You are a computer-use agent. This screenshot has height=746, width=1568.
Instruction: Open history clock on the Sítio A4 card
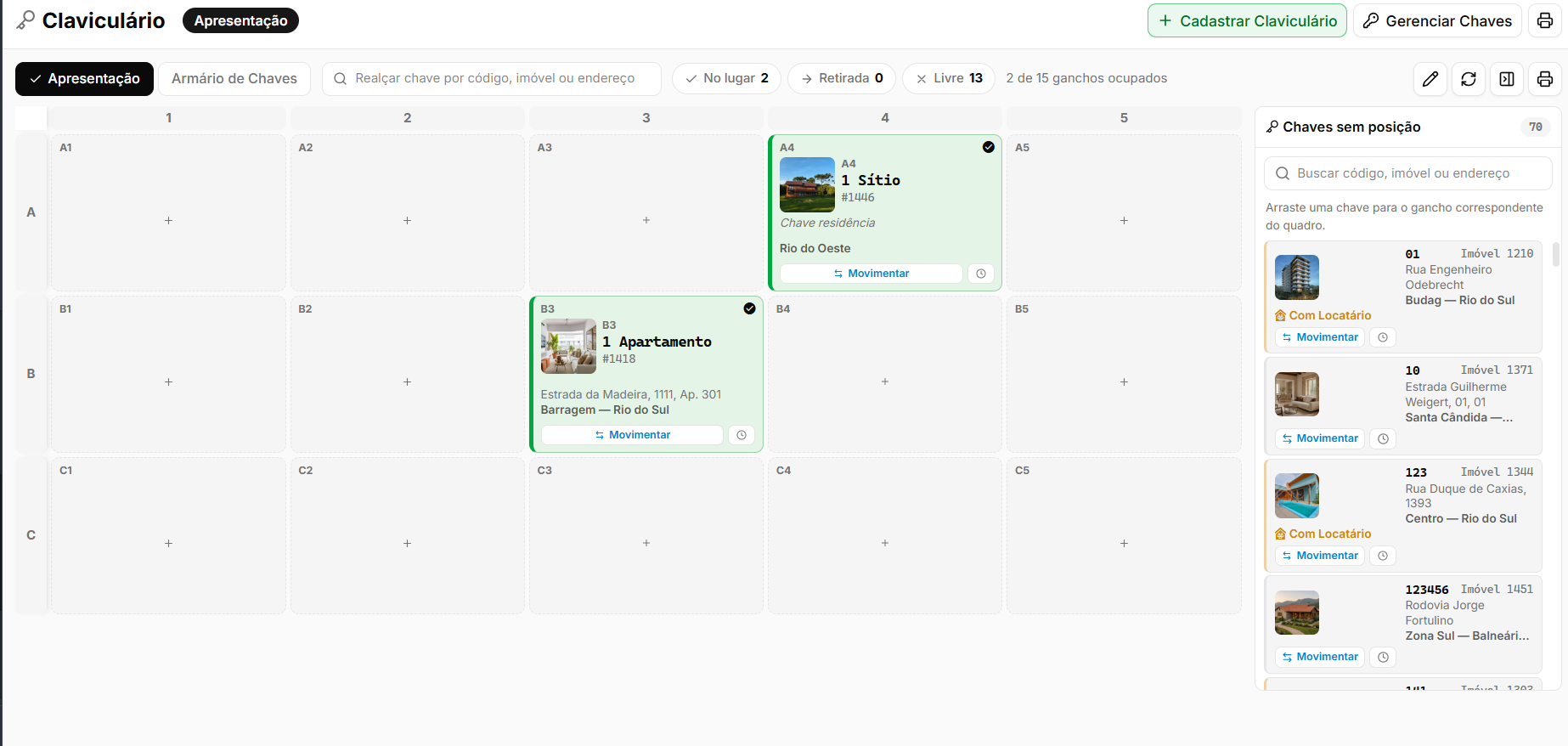point(981,274)
